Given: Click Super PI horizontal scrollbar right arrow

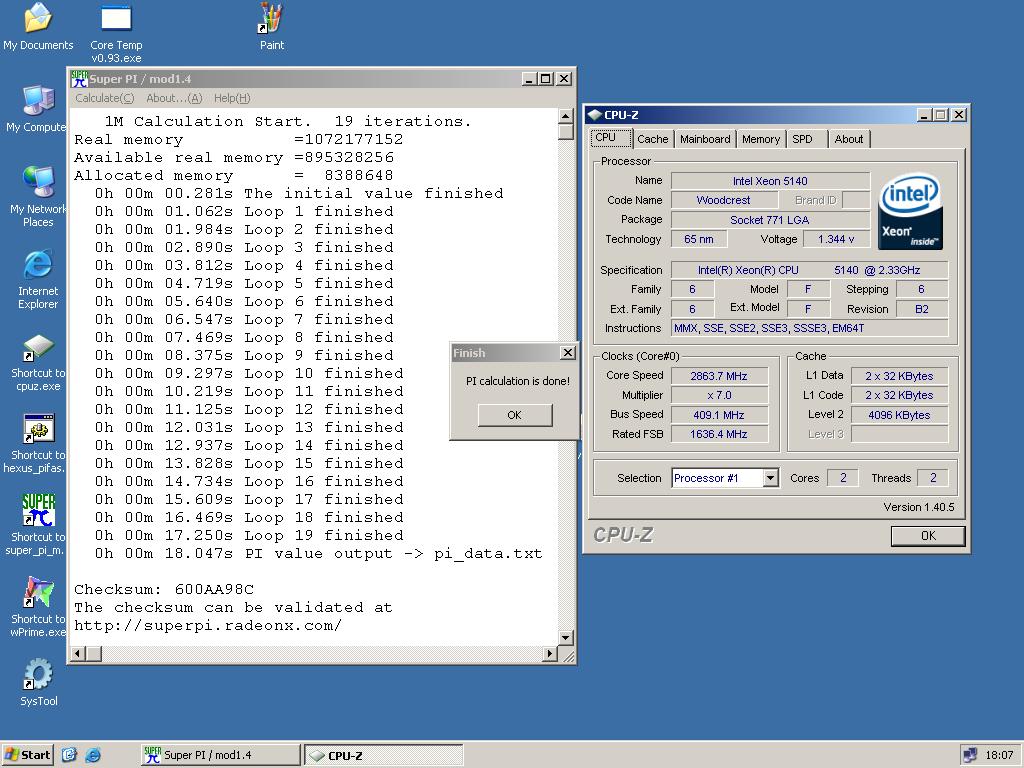Looking at the screenshot, I should [550, 653].
